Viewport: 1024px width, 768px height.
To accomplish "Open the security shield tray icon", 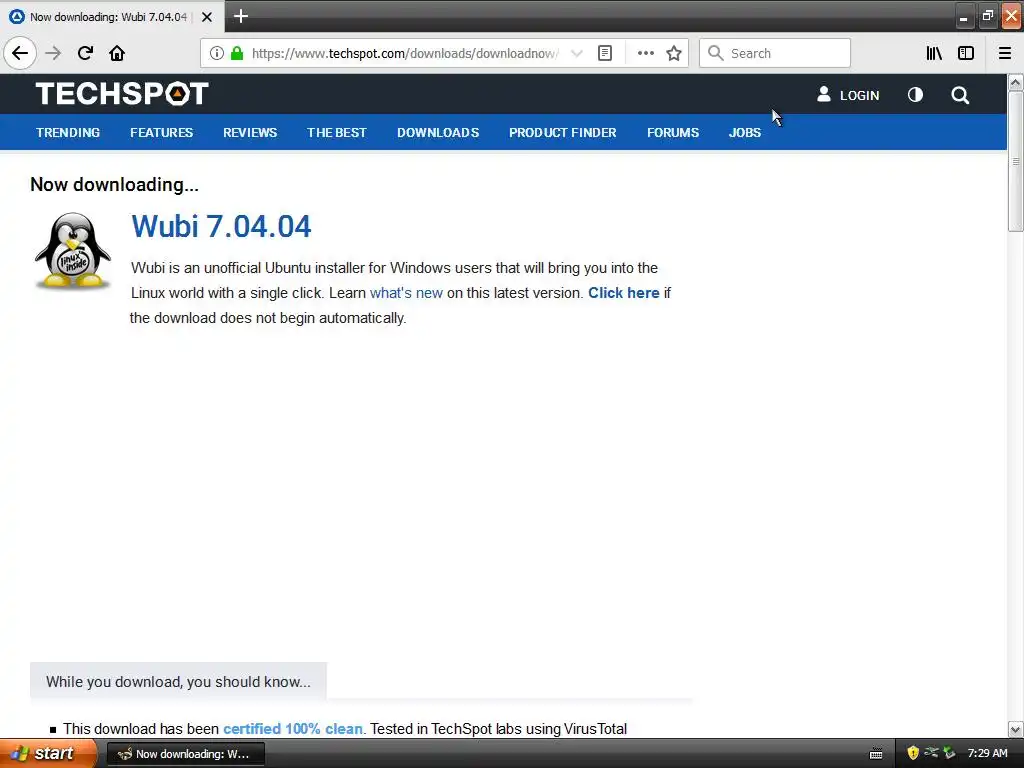I will pos(913,753).
